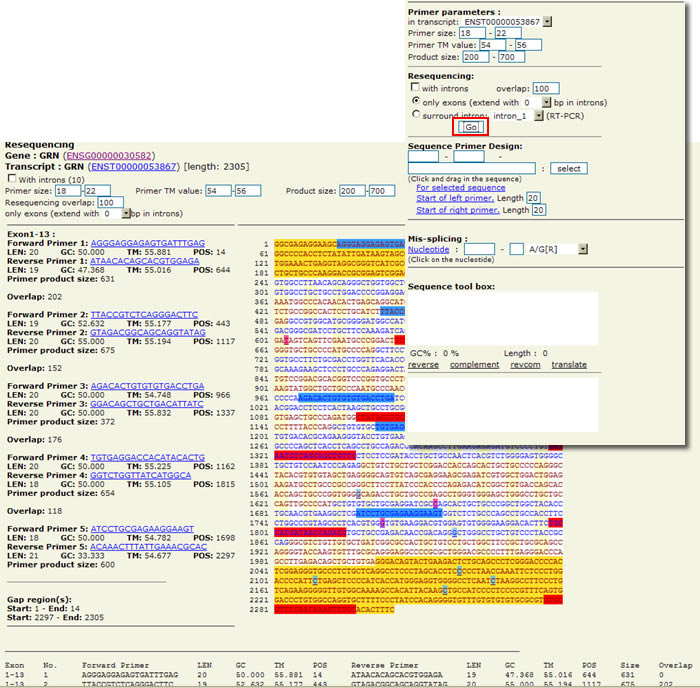Open the A/G[R] nucleotide dropdown
The height and width of the screenshot is (688, 700).
(583, 249)
